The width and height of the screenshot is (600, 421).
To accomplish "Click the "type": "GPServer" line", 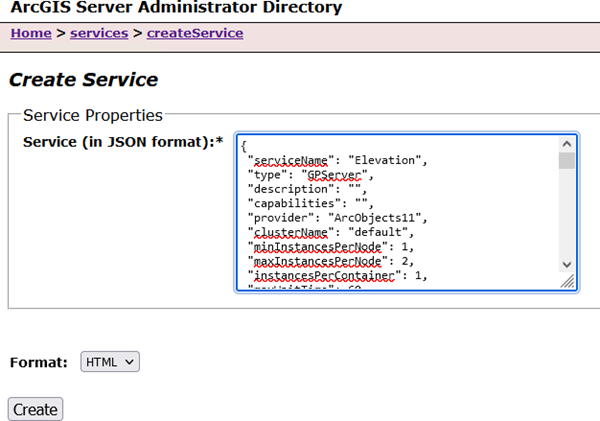I will [x=310, y=175].
